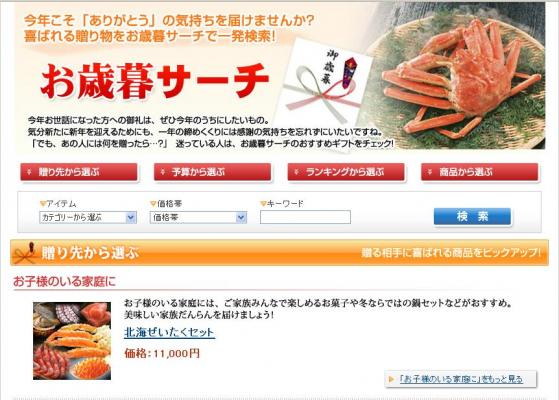Click the small arrow icon on 贈り先から選ぶ tab
The width and height of the screenshot is (559, 400).
coord(29,172)
